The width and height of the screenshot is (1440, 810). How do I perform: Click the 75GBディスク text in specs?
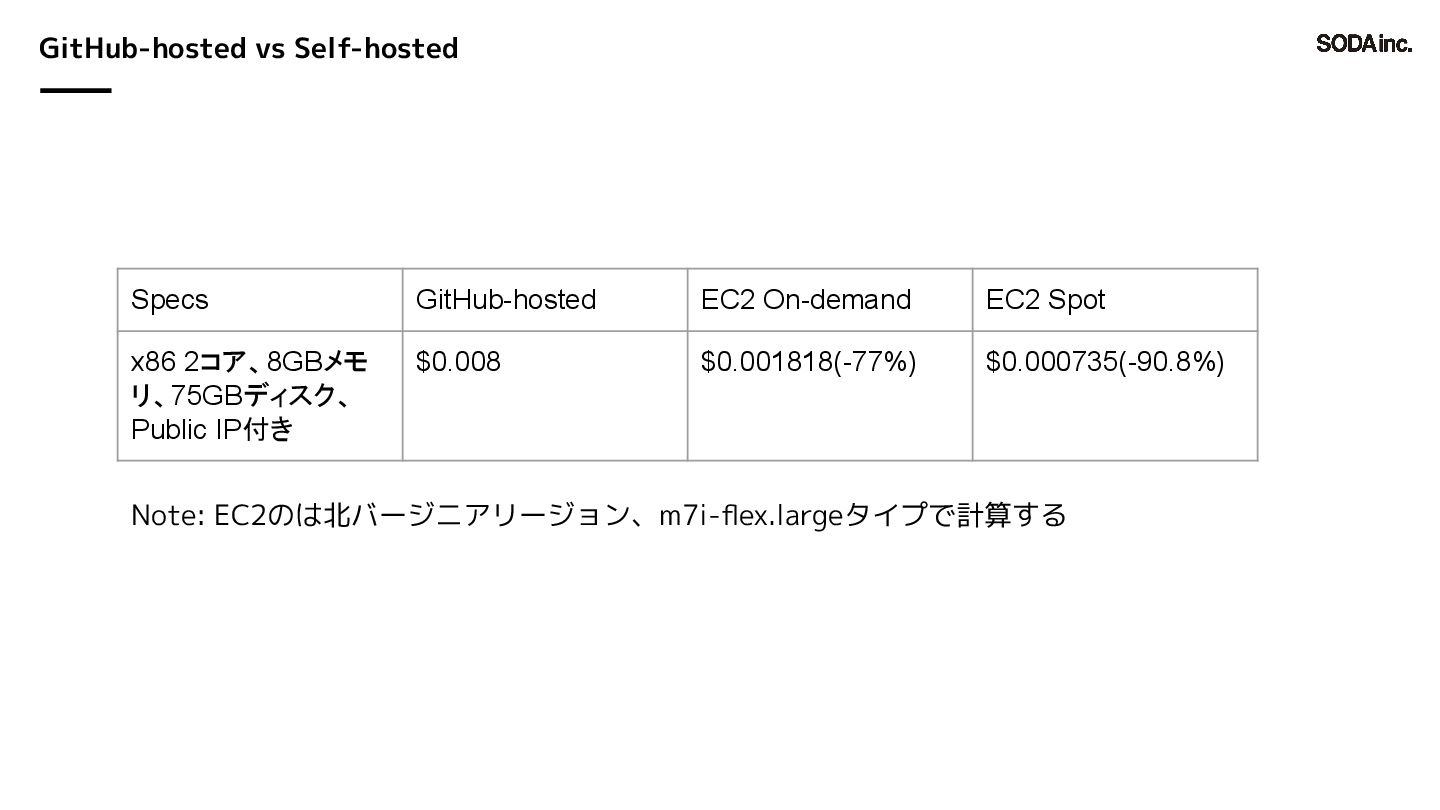(253, 396)
